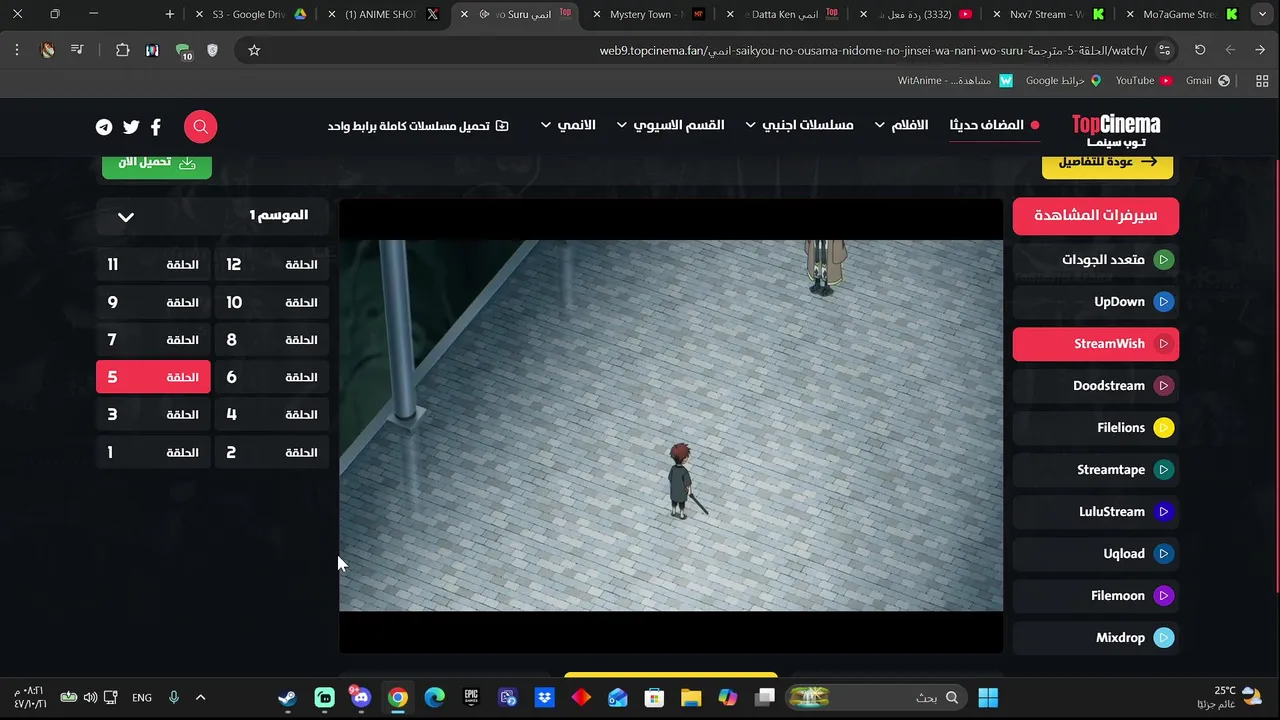This screenshot has height=720, width=1280.
Task: Open Epic Games Launcher from taskbar
Action: [471, 698]
